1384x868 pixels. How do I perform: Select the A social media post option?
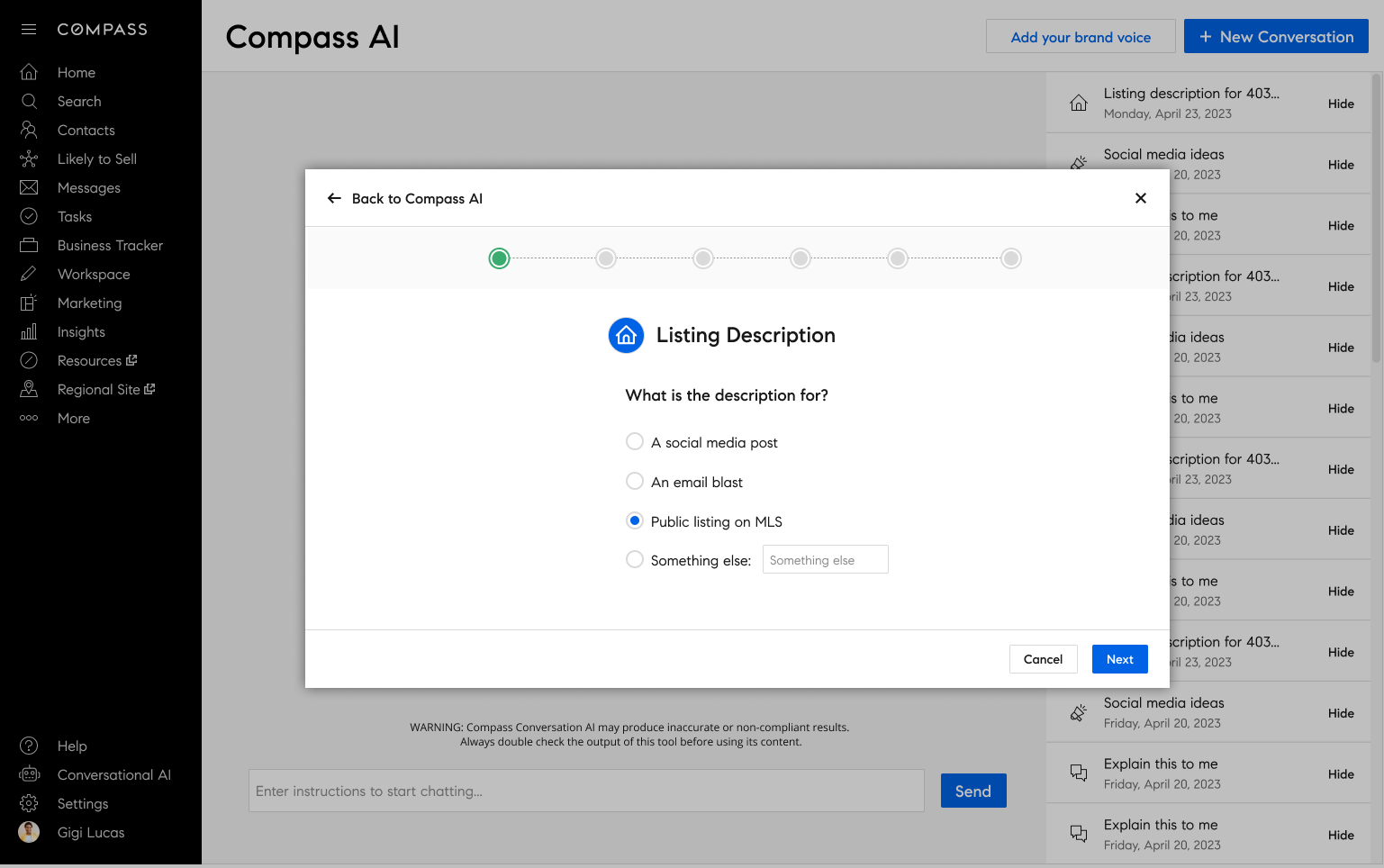click(635, 441)
